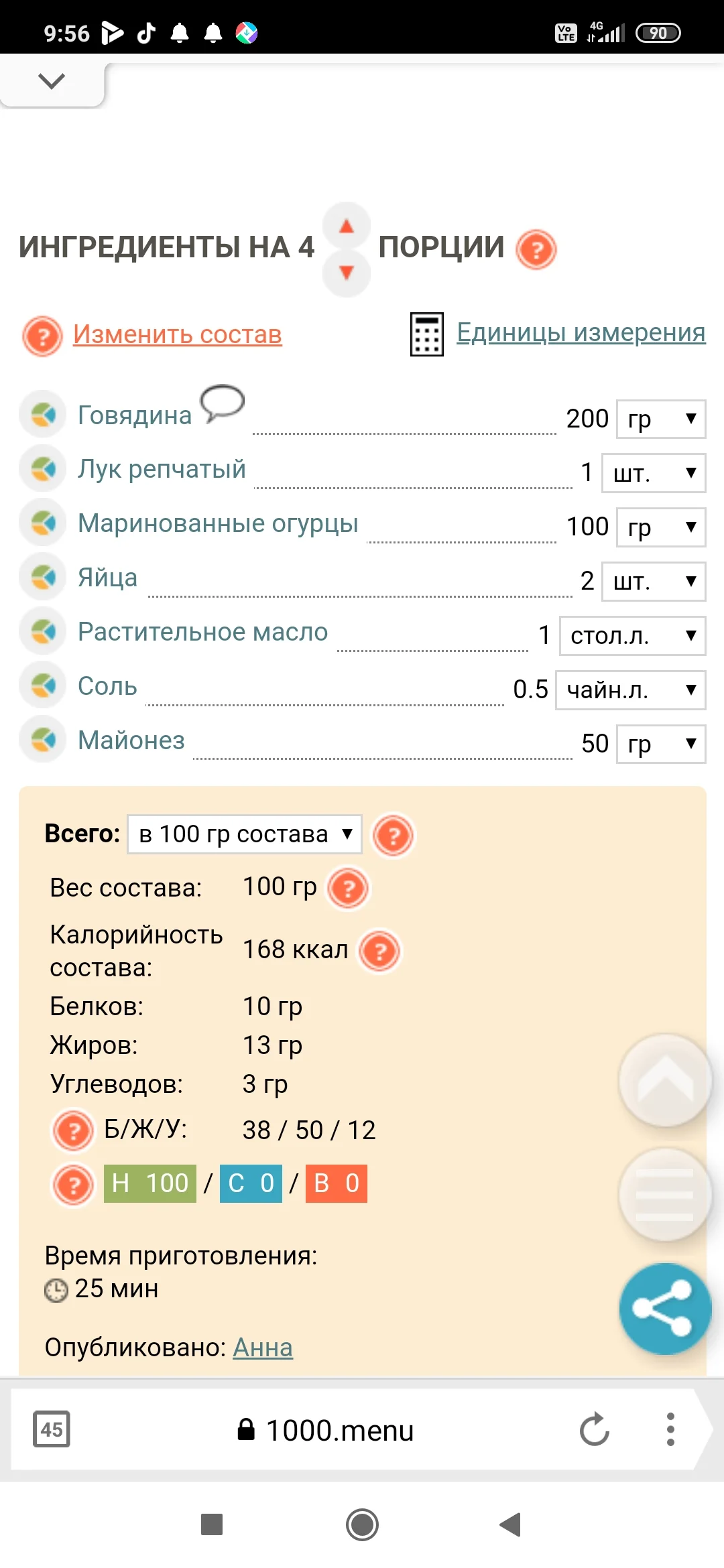Image resolution: width=724 pixels, height=1568 pixels.
Task: Click the question mark beside Б/Ж/У
Action: (74, 1130)
